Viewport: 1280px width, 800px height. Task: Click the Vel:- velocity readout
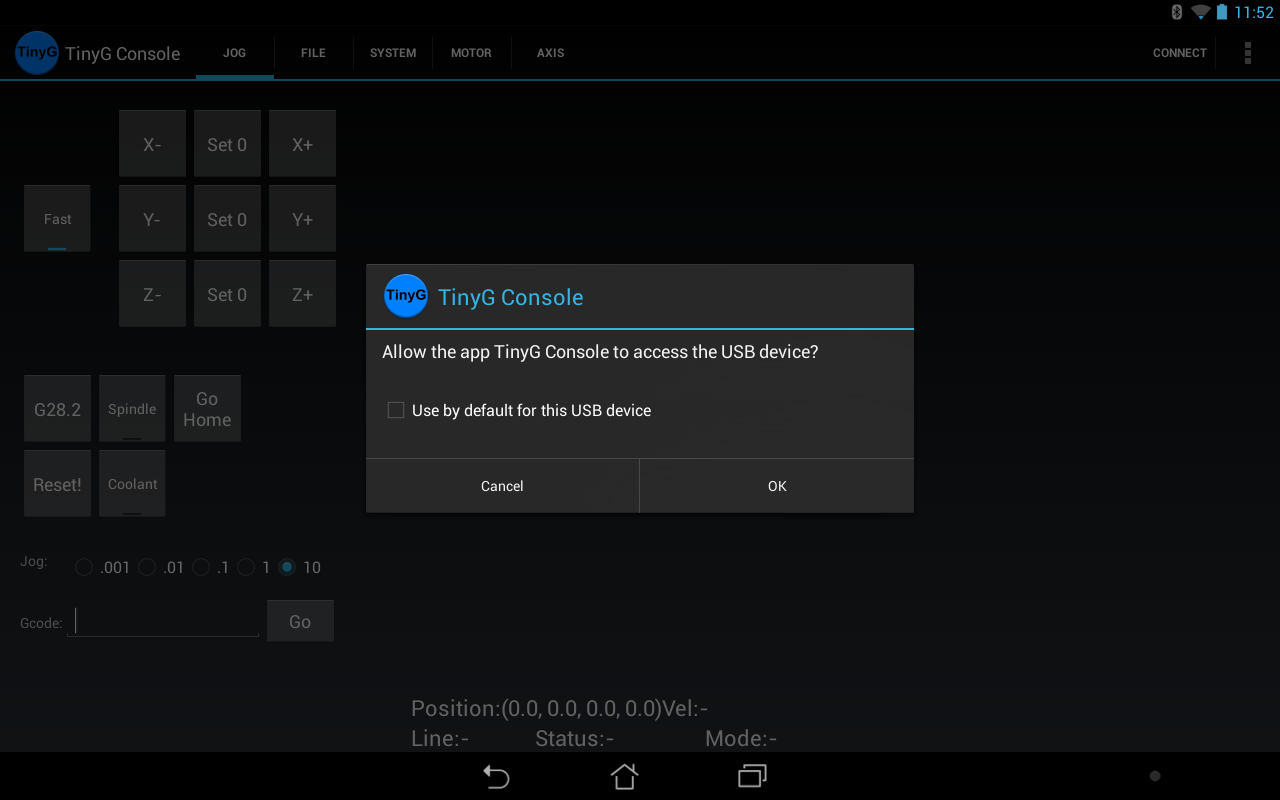(685, 709)
